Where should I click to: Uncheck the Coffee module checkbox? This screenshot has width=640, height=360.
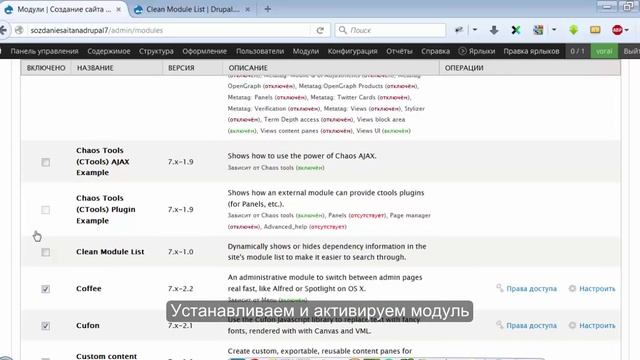point(46,289)
